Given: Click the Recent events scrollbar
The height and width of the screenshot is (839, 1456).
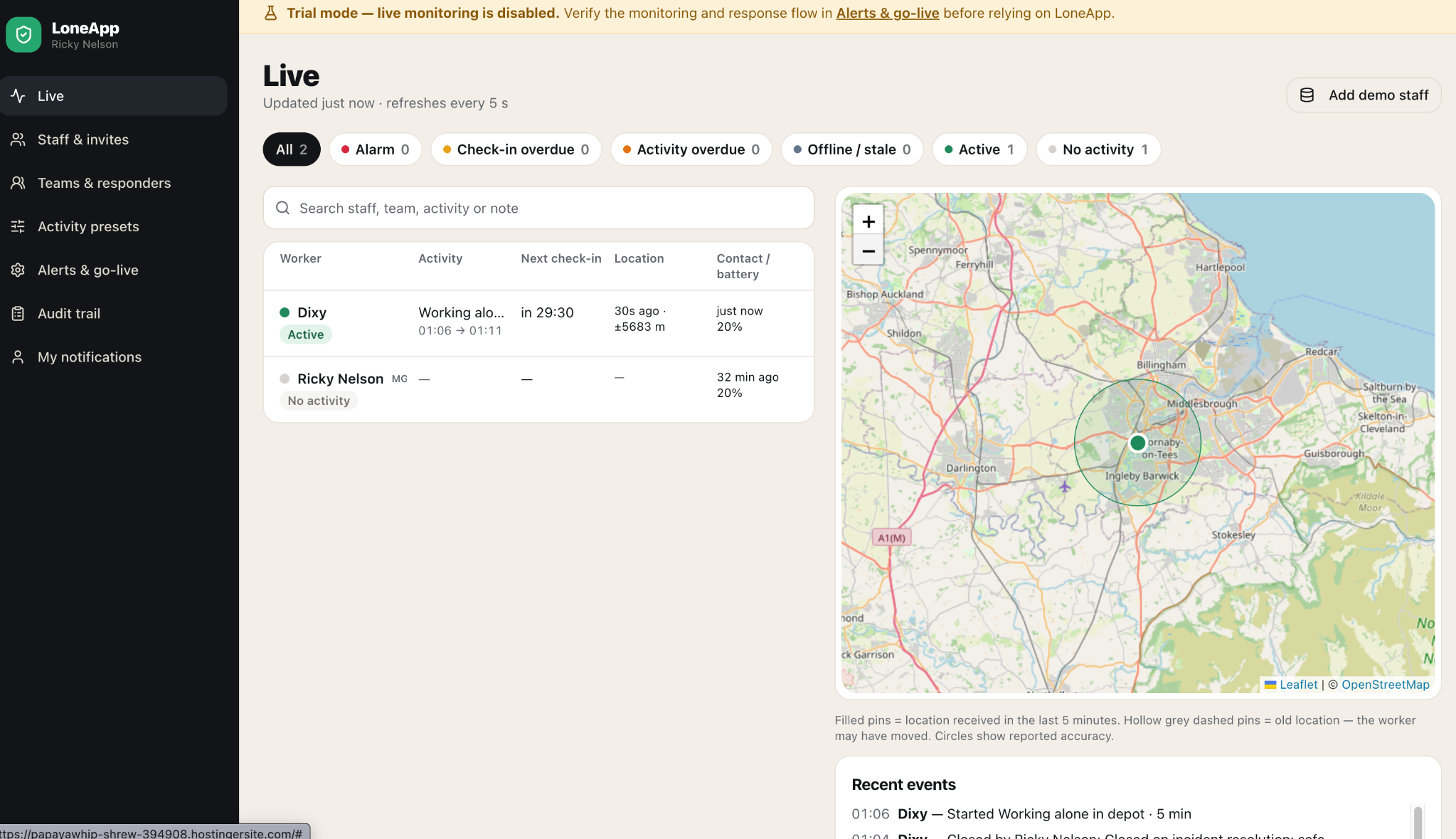Looking at the screenshot, I should [1418, 822].
